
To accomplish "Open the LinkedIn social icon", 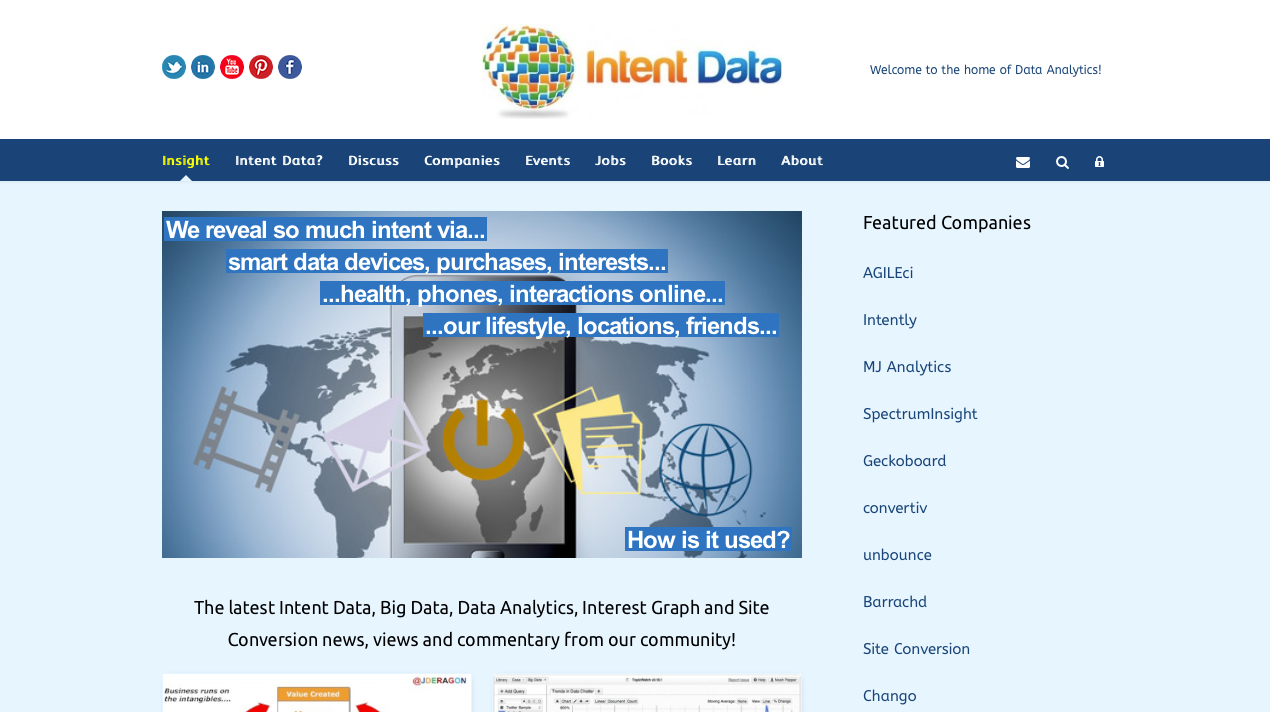I will [203, 67].
